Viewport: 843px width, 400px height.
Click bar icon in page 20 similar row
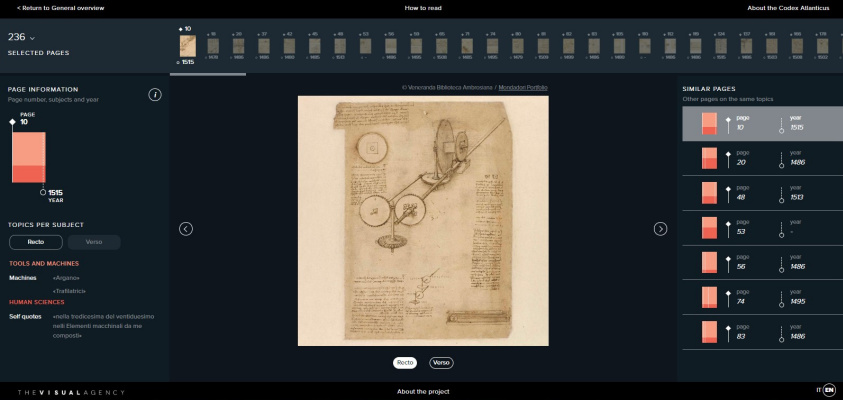coord(709,159)
